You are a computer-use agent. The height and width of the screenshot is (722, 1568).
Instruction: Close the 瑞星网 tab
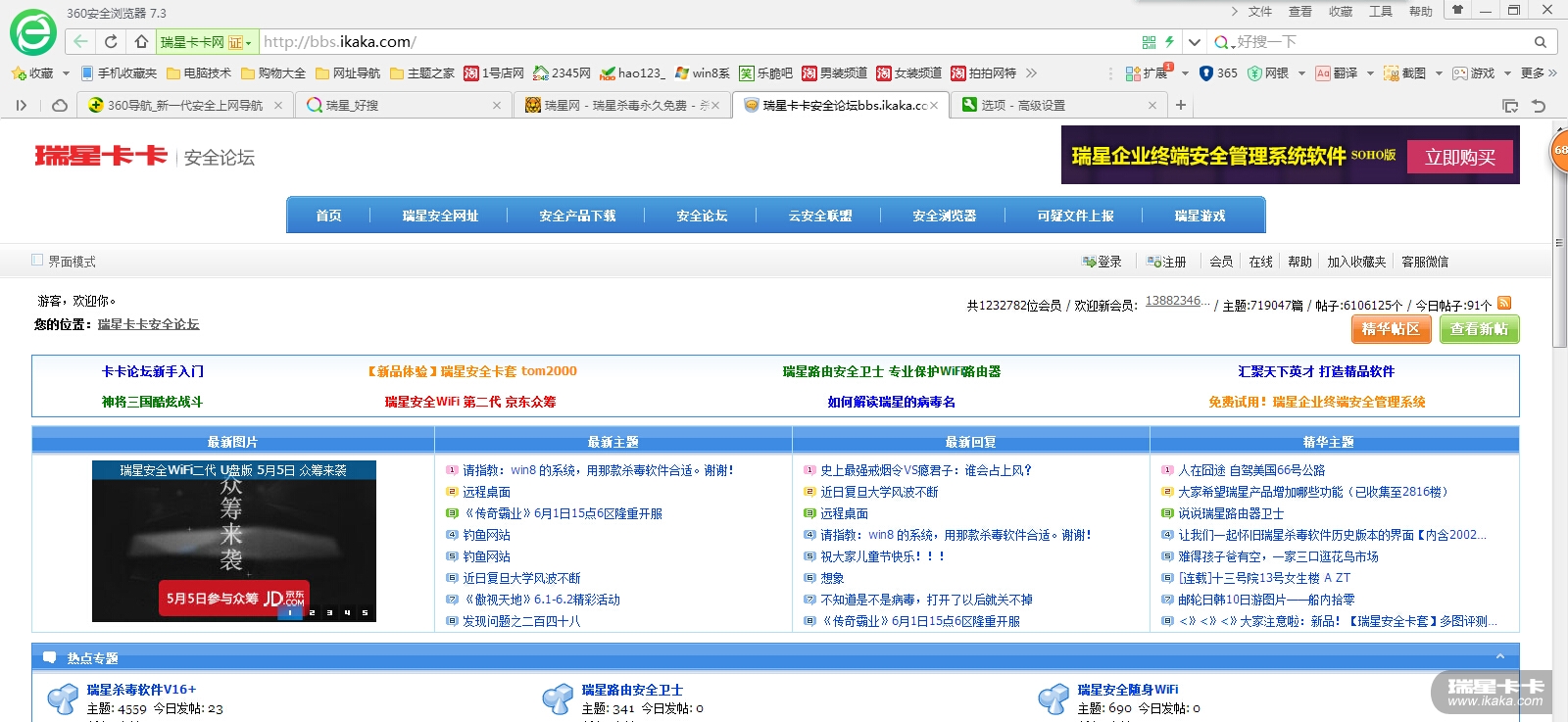coord(715,105)
